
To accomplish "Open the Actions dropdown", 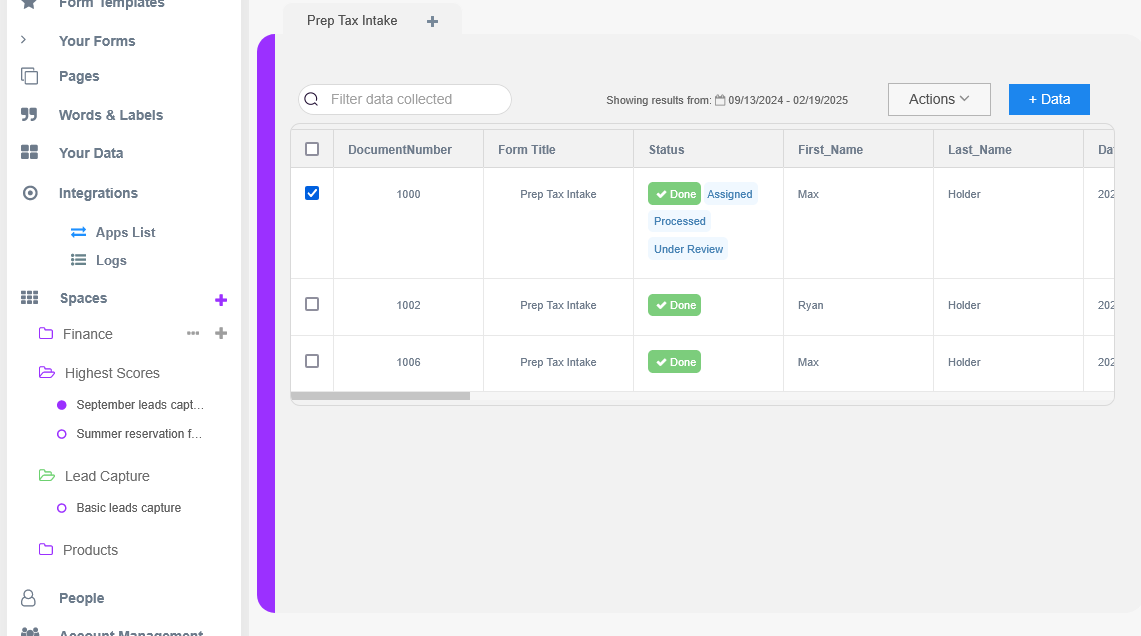I will (x=939, y=99).
